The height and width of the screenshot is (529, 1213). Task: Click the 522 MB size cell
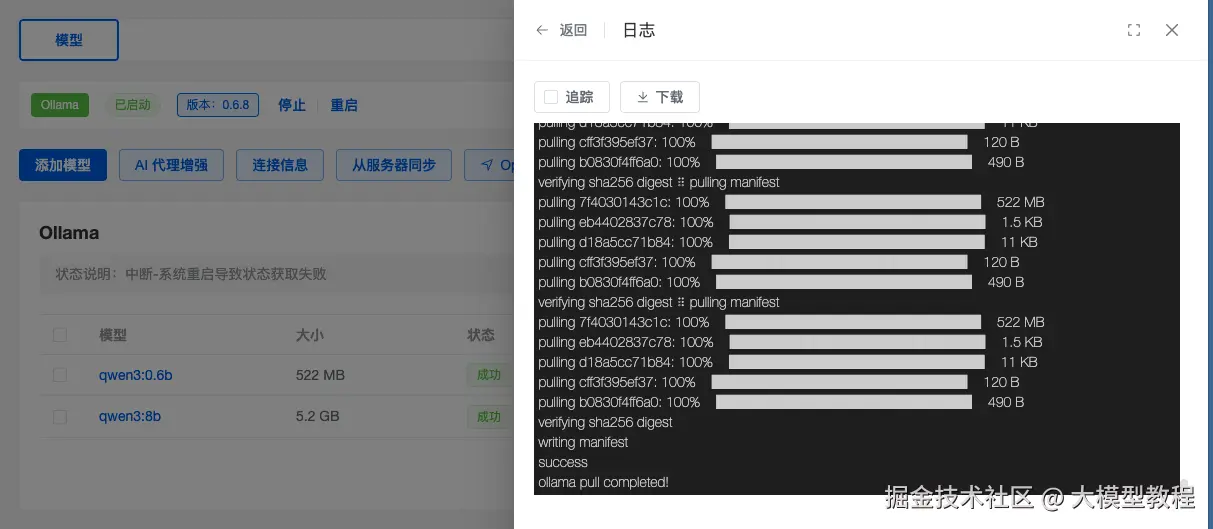320,375
